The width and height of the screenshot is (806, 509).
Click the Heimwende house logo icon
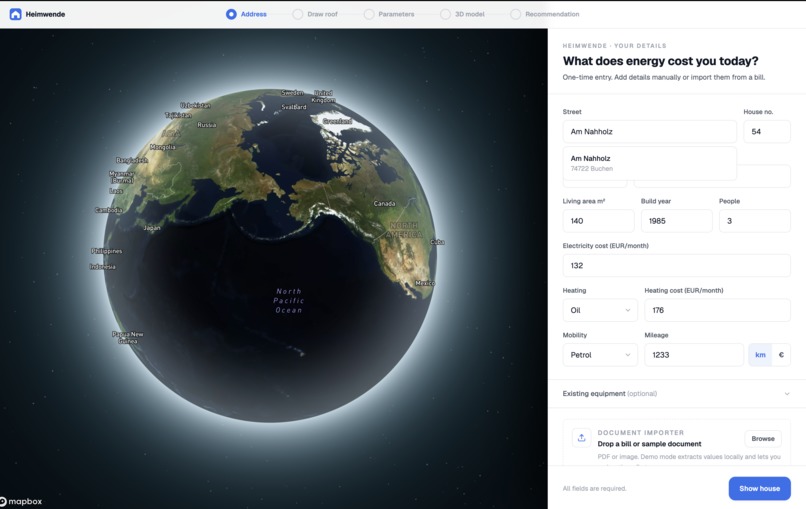15,14
